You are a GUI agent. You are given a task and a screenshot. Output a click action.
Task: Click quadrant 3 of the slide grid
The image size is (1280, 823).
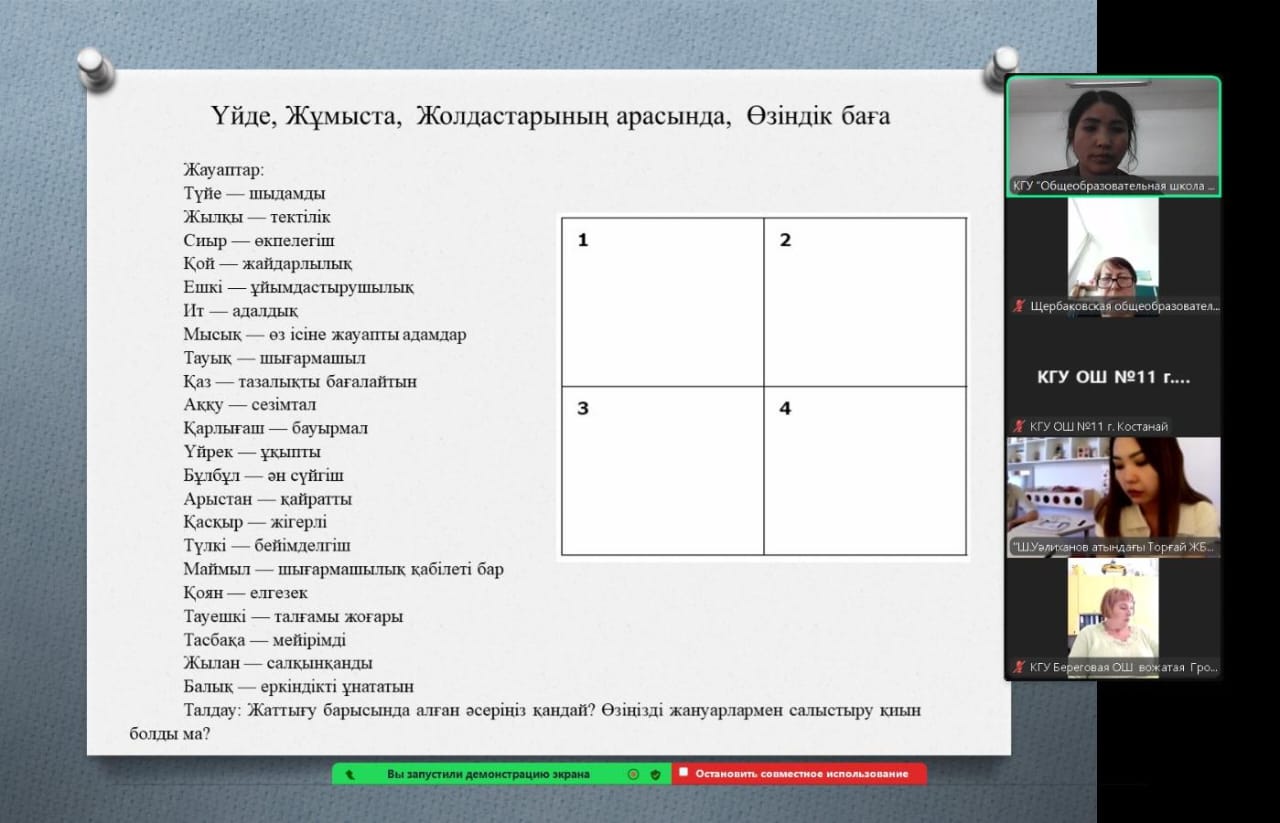(662, 470)
